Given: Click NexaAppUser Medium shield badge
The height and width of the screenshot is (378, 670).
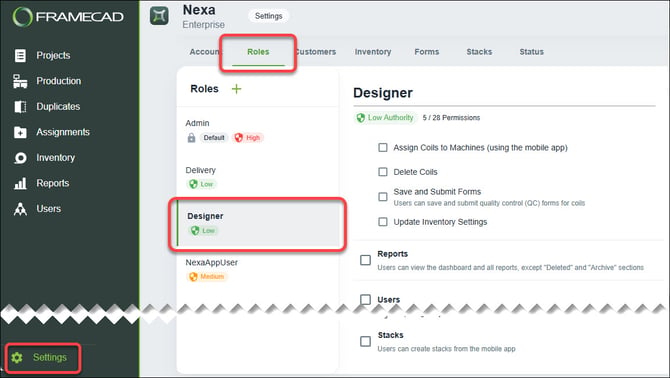Looking at the screenshot, I should point(207,277).
